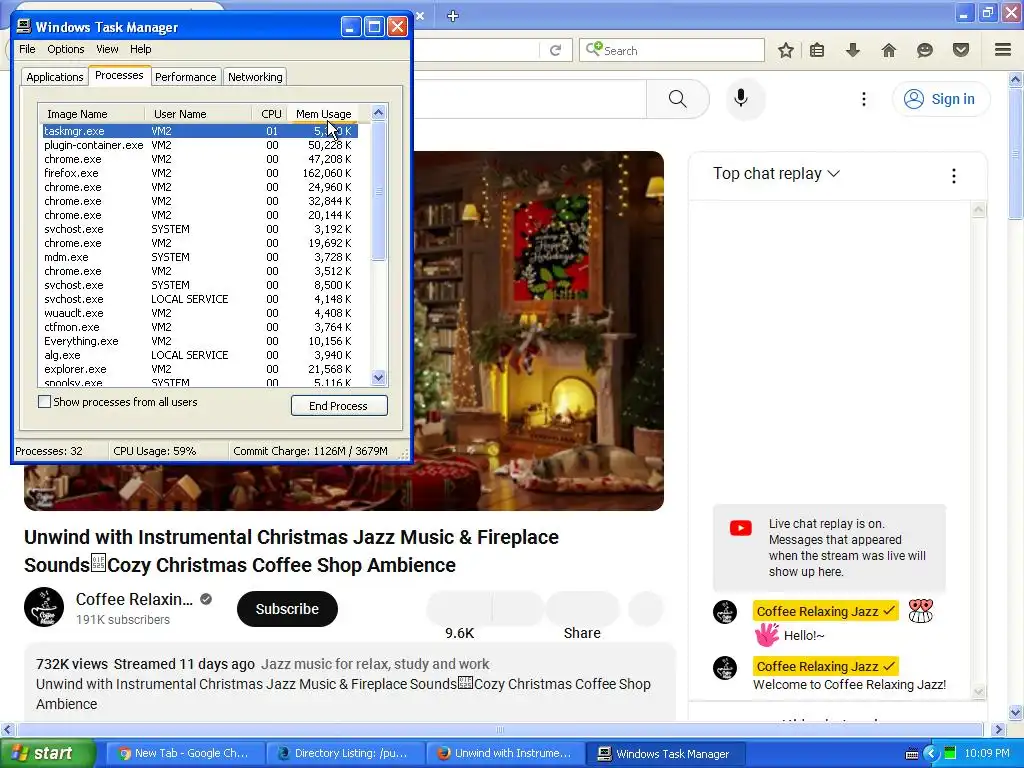Select the explorer.exe process row

[200, 369]
